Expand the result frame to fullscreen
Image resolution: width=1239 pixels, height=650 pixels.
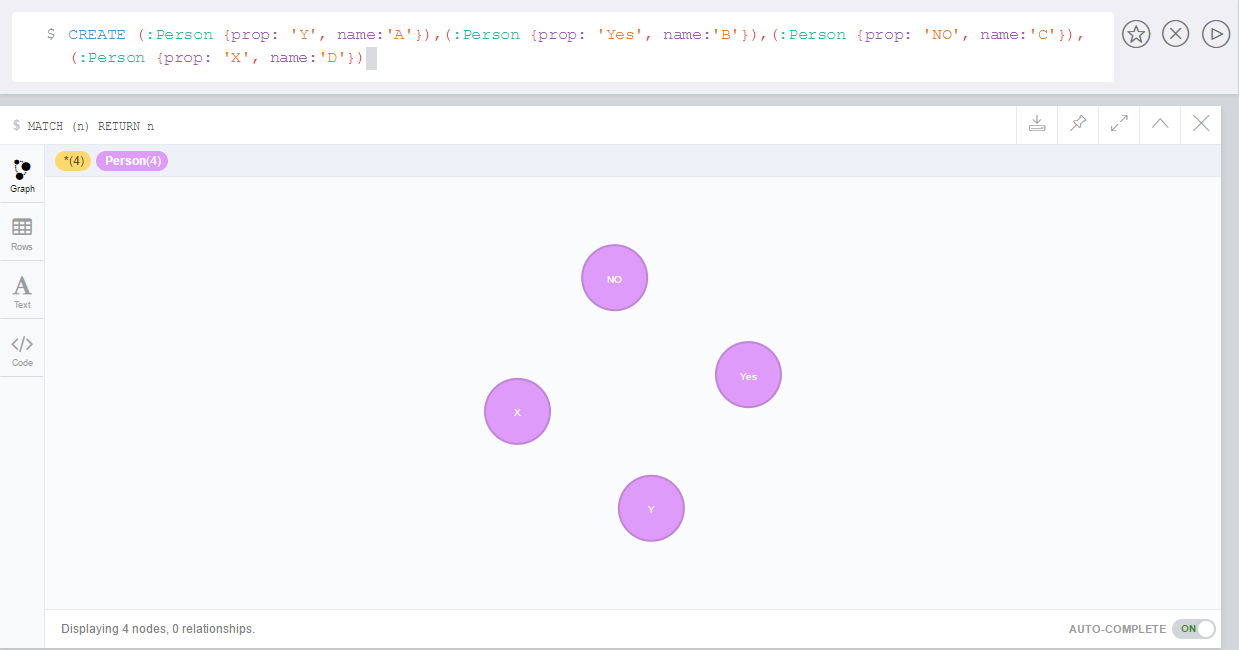coord(1118,124)
